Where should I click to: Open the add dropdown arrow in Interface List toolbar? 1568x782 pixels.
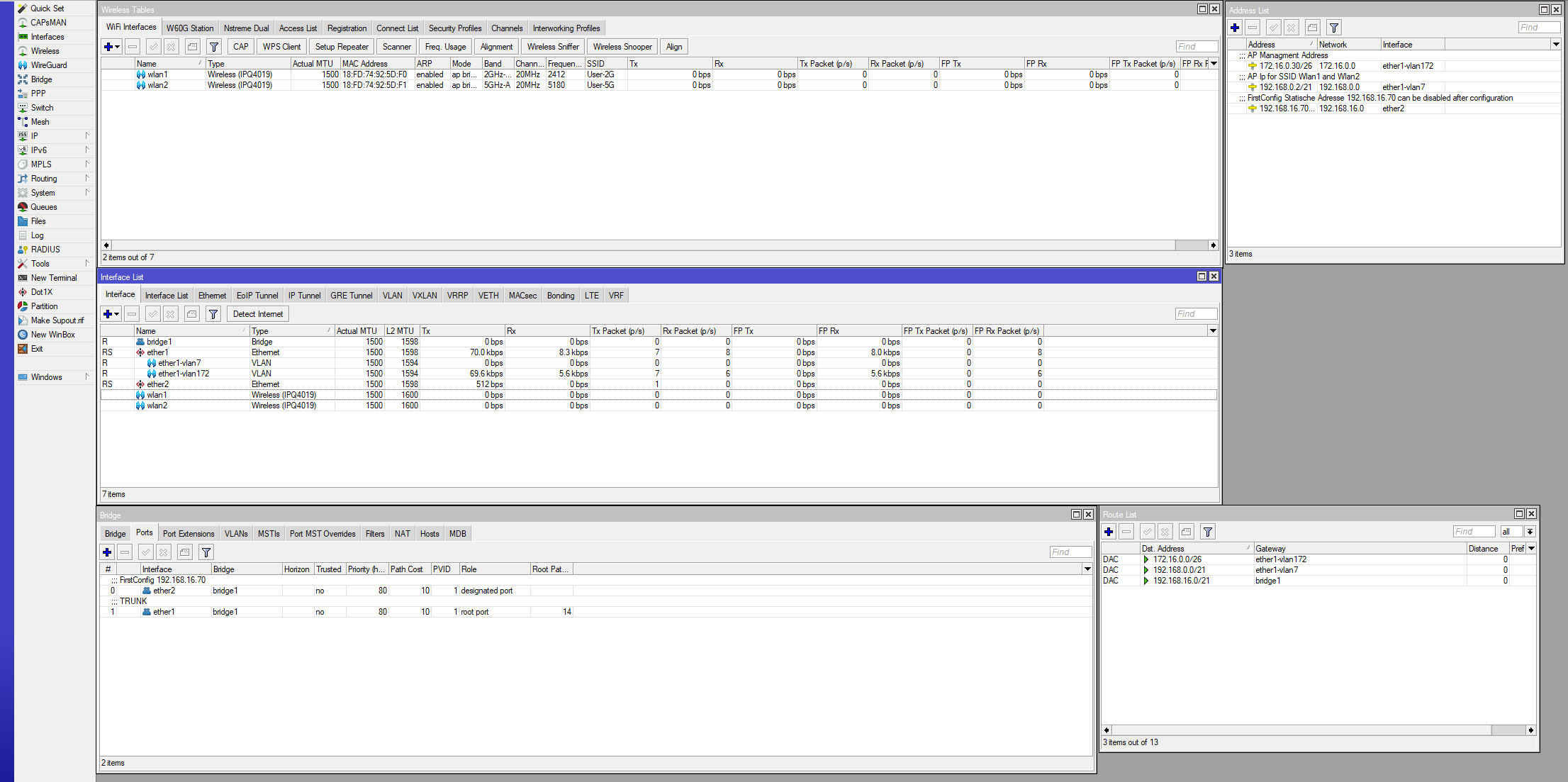pos(117,314)
